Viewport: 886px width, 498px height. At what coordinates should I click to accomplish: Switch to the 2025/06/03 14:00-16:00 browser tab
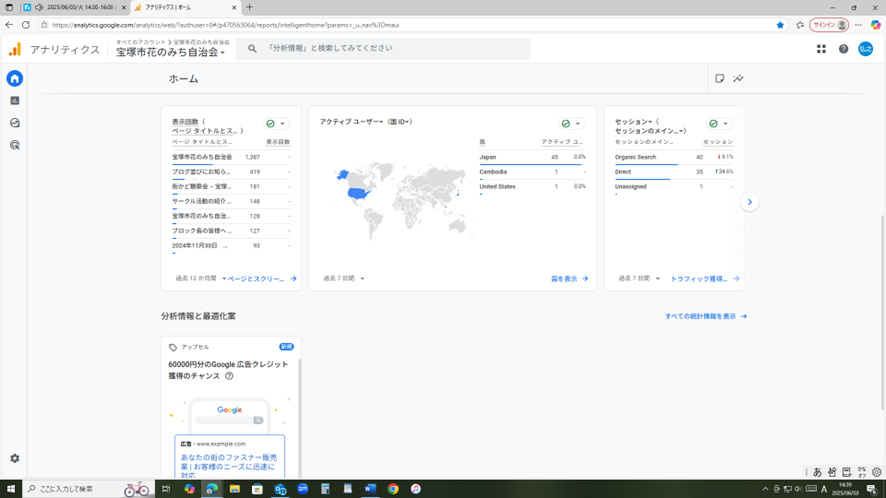tap(75, 7)
